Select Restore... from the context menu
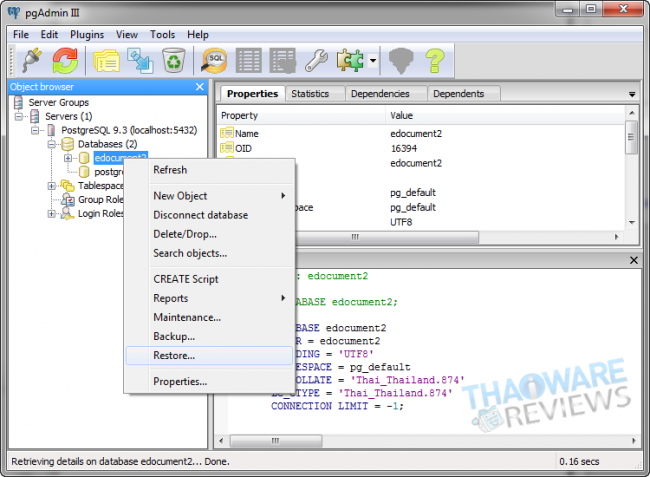This screenshot has height=477, width=650. pos(174,355)
